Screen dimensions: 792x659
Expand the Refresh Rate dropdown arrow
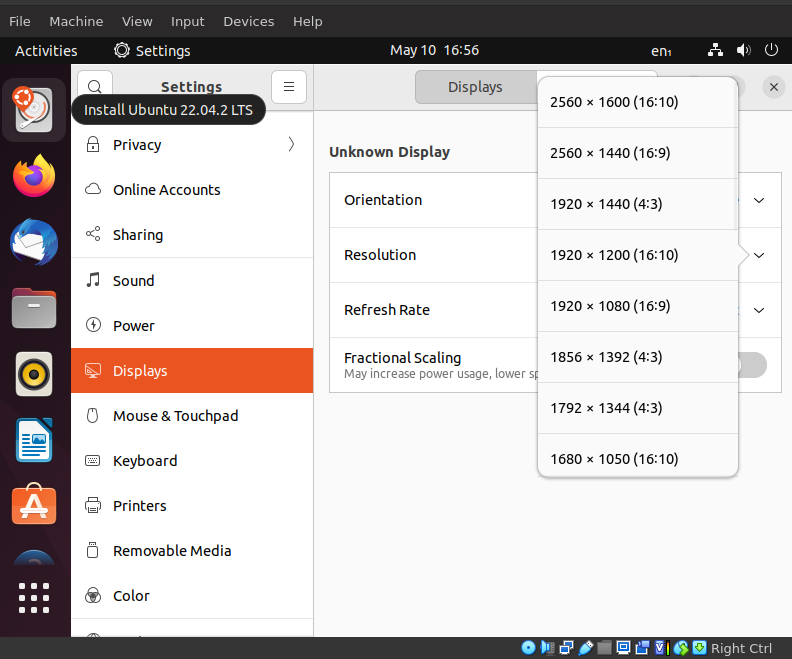(x=759, y=311)
